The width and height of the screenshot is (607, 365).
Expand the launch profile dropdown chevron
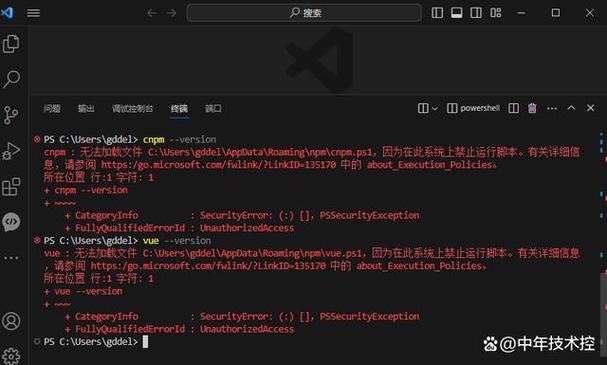click(x=435, y=108)
